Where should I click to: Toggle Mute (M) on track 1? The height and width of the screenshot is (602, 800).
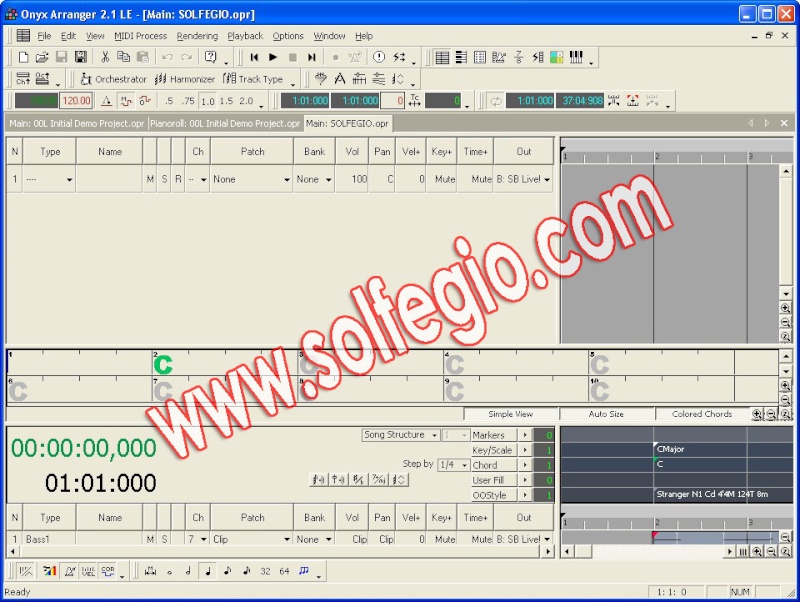(150, 179)
